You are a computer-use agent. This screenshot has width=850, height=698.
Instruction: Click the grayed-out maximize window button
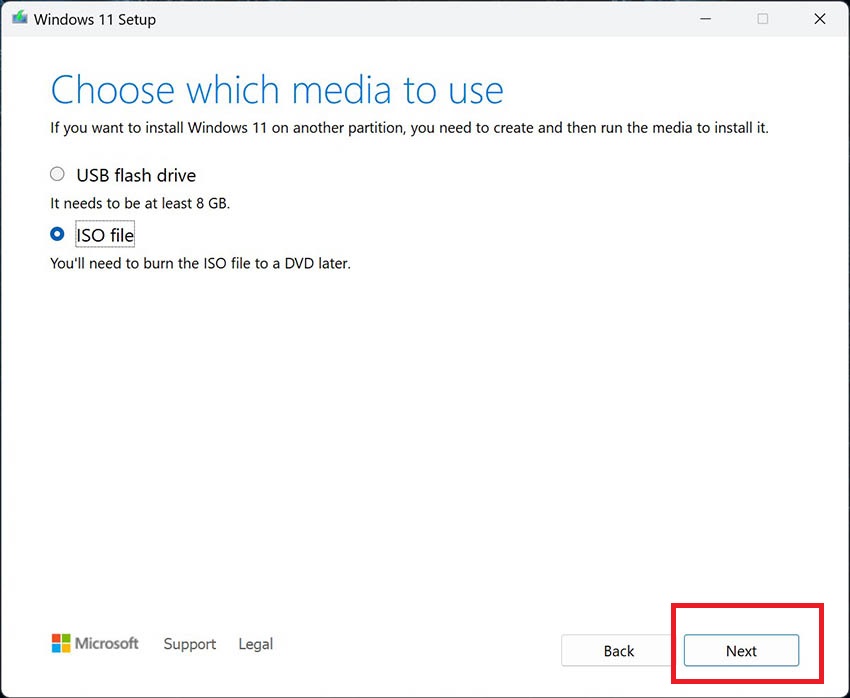pyautogui.click(x=763, y=19)
